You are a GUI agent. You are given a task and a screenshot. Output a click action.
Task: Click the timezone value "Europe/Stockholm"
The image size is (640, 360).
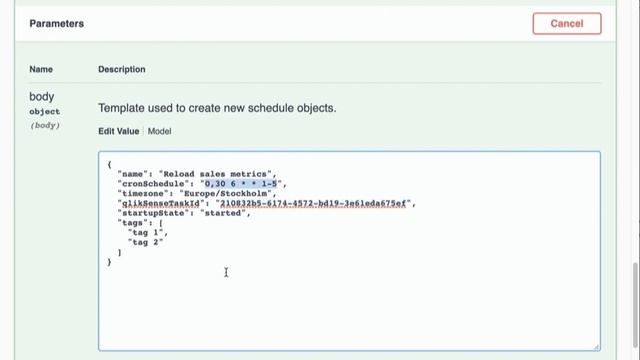coord(225,194)
